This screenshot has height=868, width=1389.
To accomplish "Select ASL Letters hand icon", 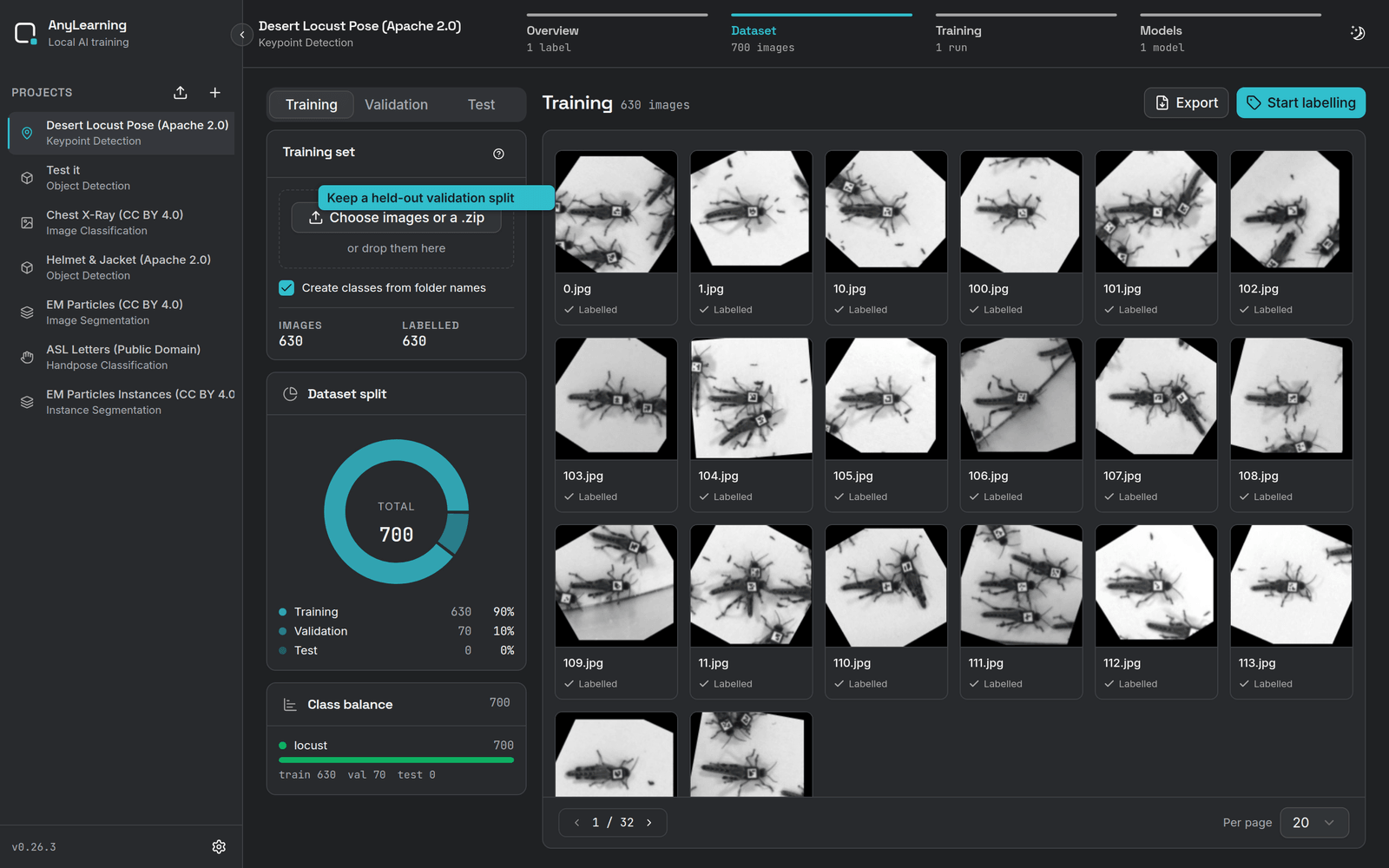I will [27, 358].
